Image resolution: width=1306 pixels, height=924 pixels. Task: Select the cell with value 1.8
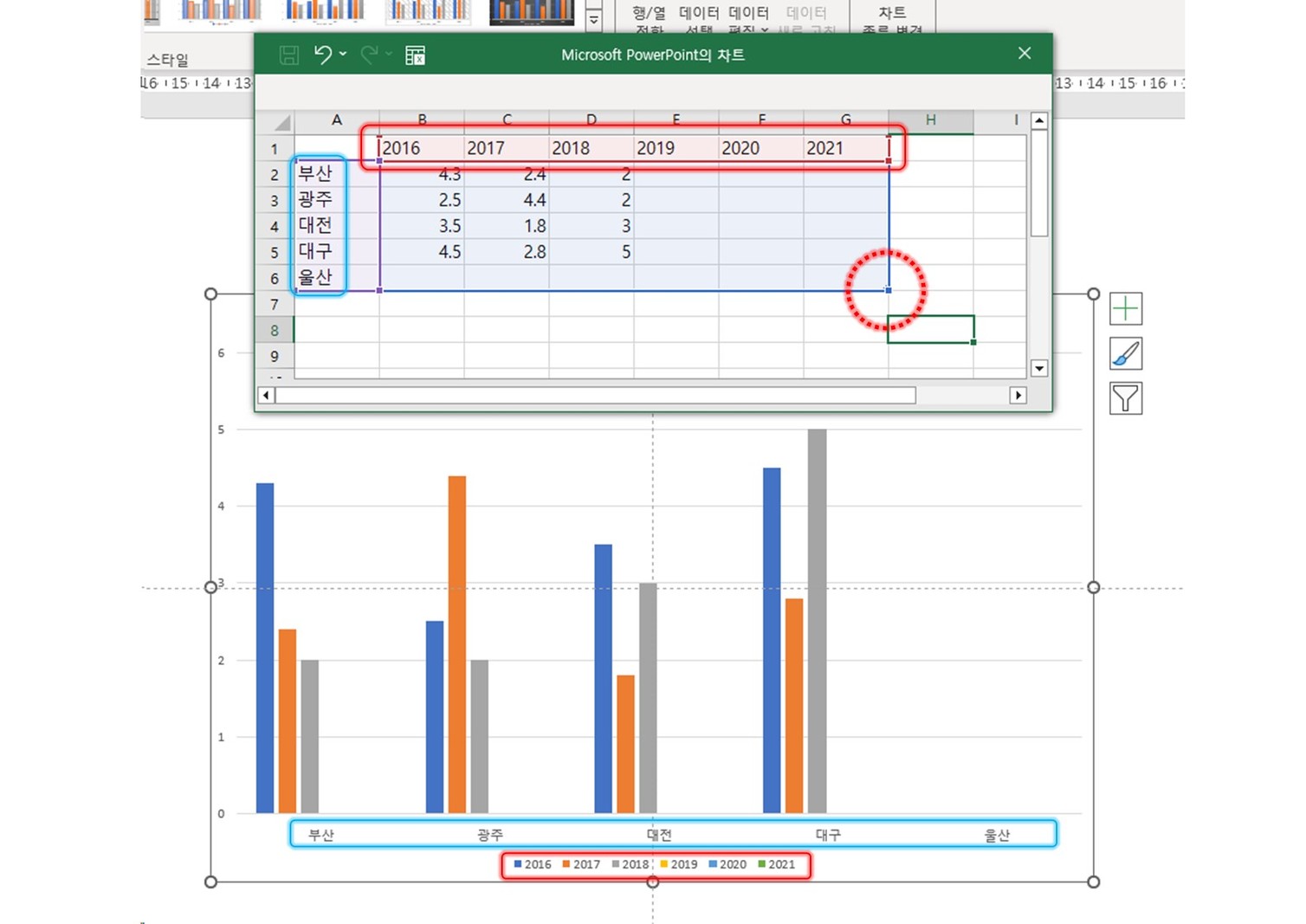click(507, 226)
